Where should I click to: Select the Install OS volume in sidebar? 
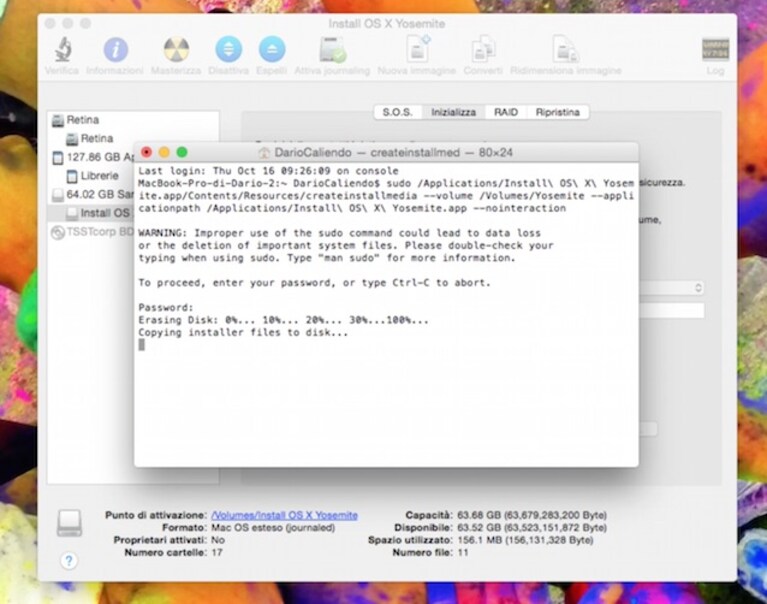click(99, 213)
